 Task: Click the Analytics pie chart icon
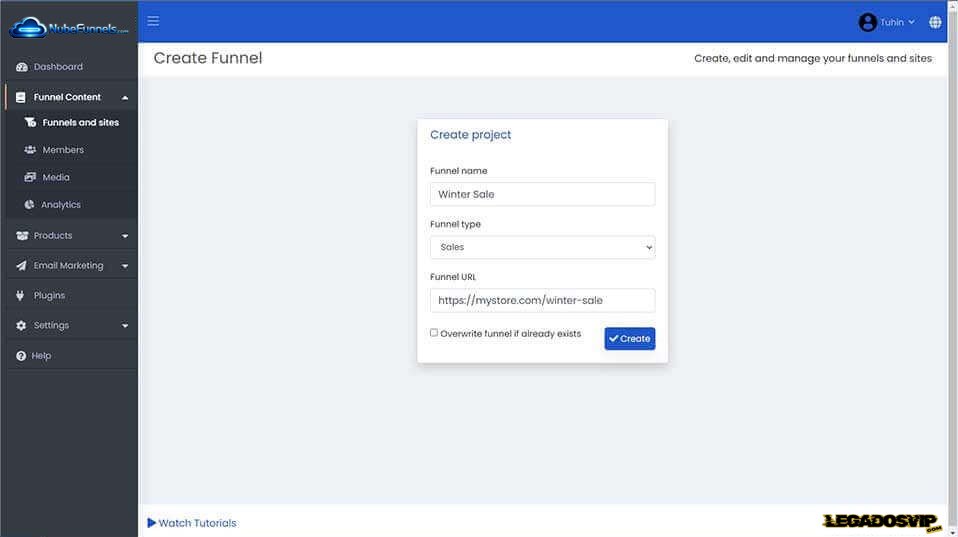pos(30,205)
